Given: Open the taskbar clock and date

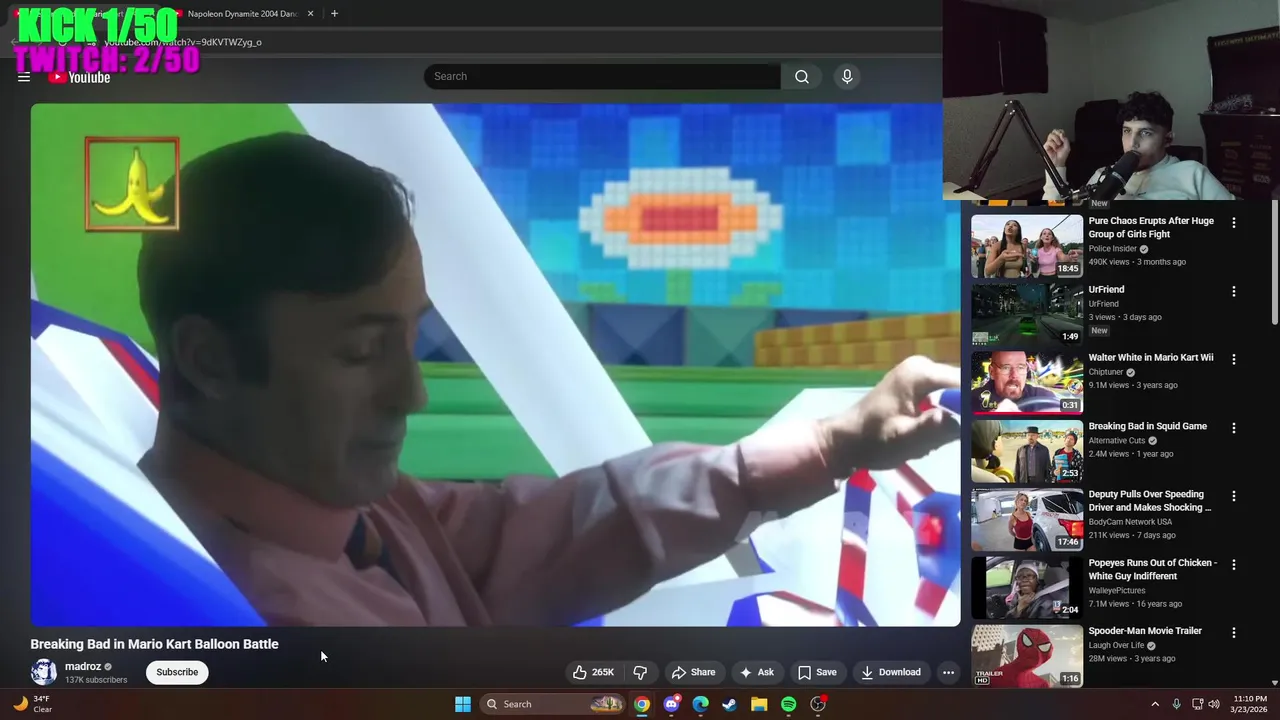Looking at the screenshot, I should coord(1250,704).
